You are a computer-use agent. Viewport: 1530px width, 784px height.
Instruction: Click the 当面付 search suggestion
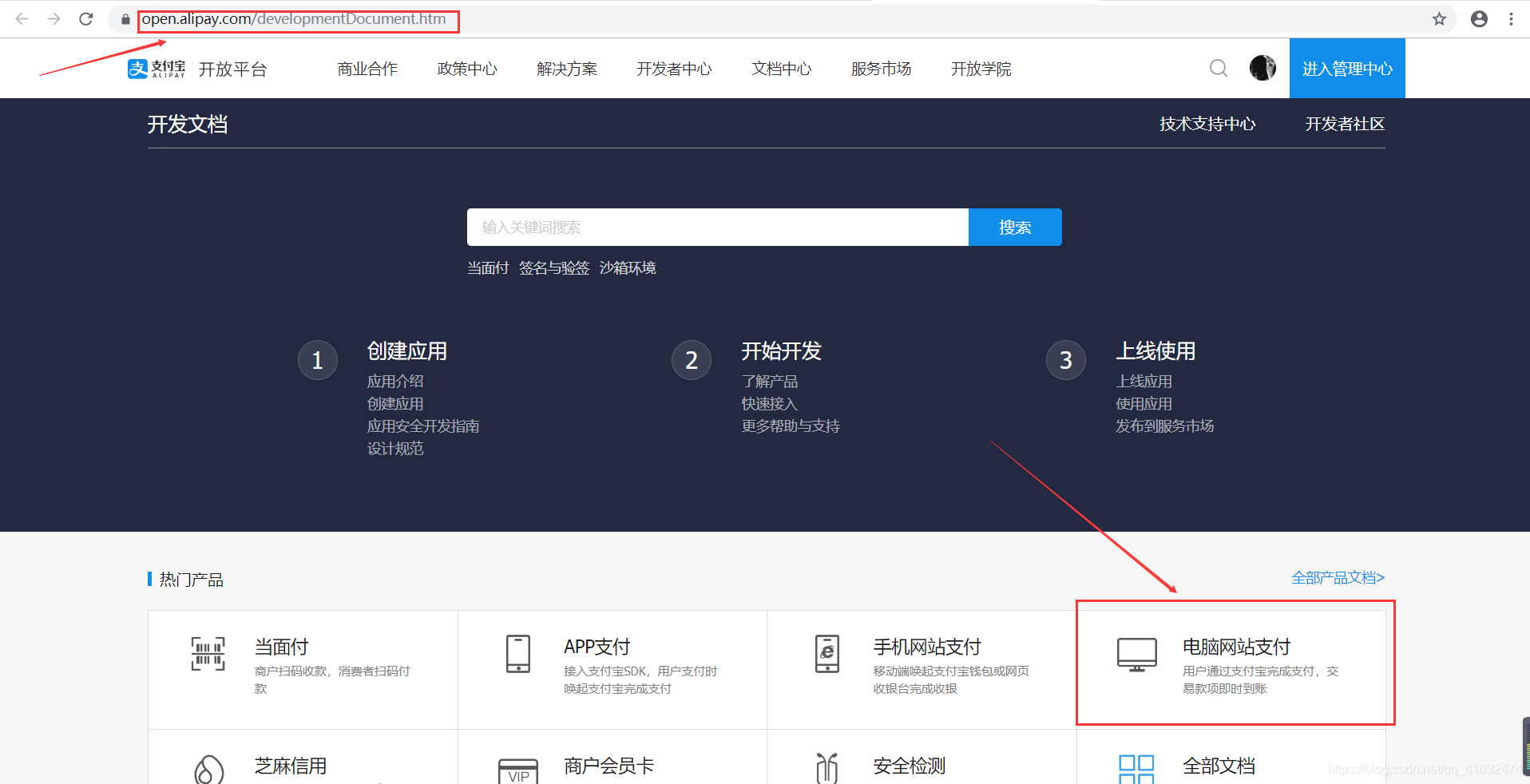click(488, 268)
